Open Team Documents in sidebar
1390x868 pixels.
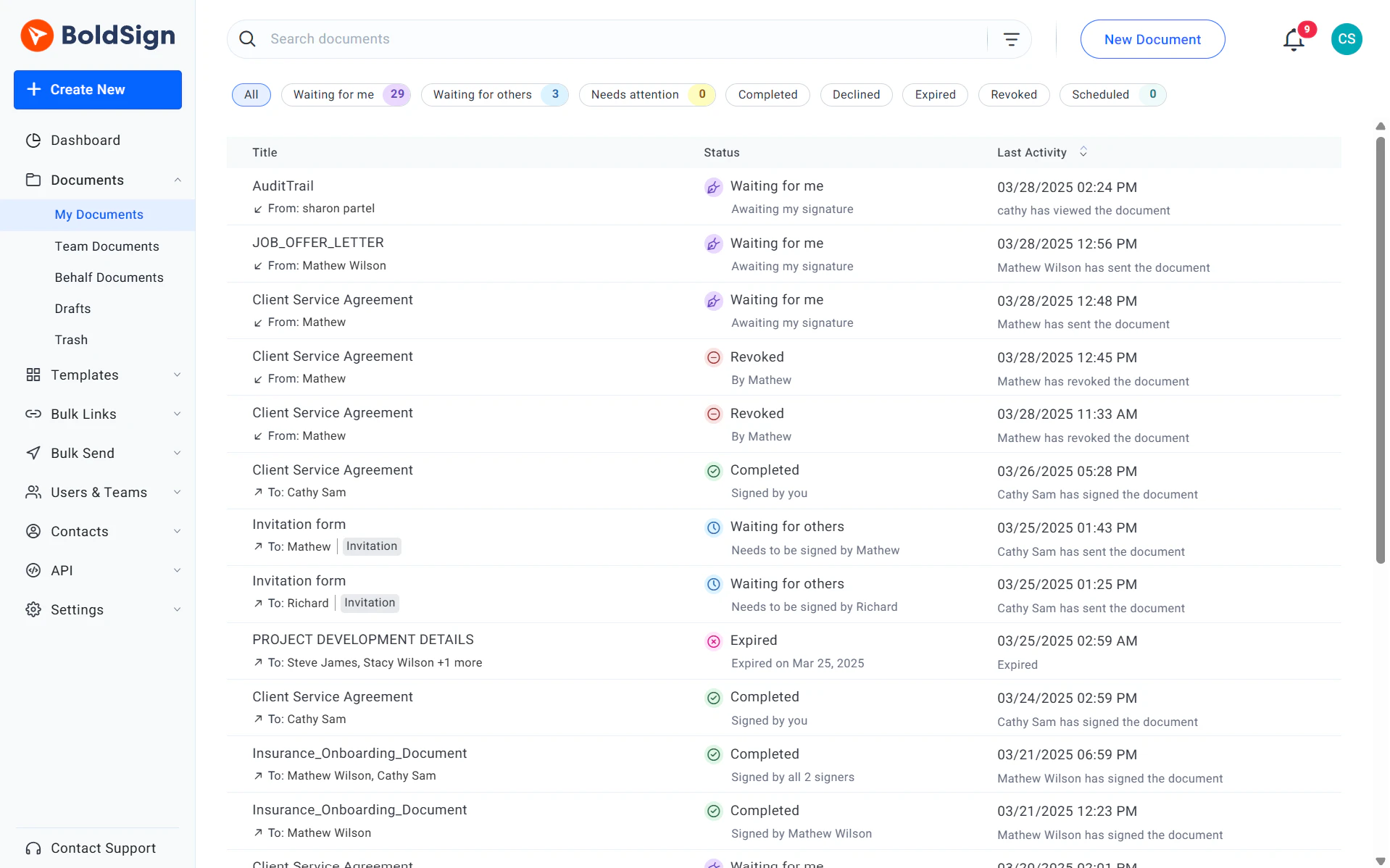click(x=107, y=246)
